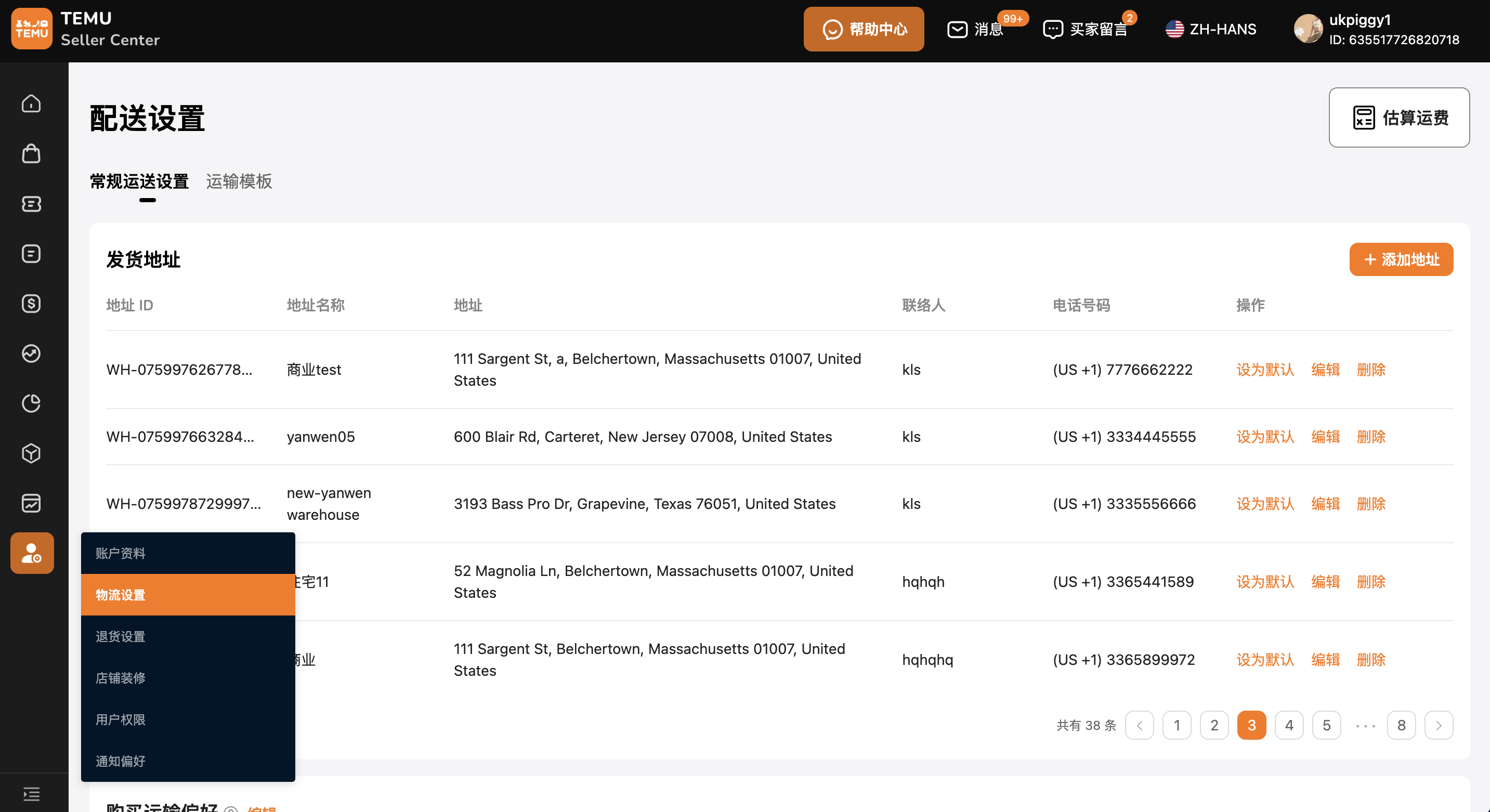
Task: Select 通知偏好 in the flyout menu
Action: click(120, 761)
